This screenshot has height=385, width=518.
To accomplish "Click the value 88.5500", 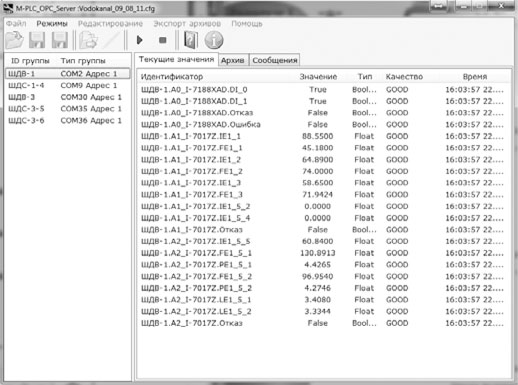I will coord(318,136).
